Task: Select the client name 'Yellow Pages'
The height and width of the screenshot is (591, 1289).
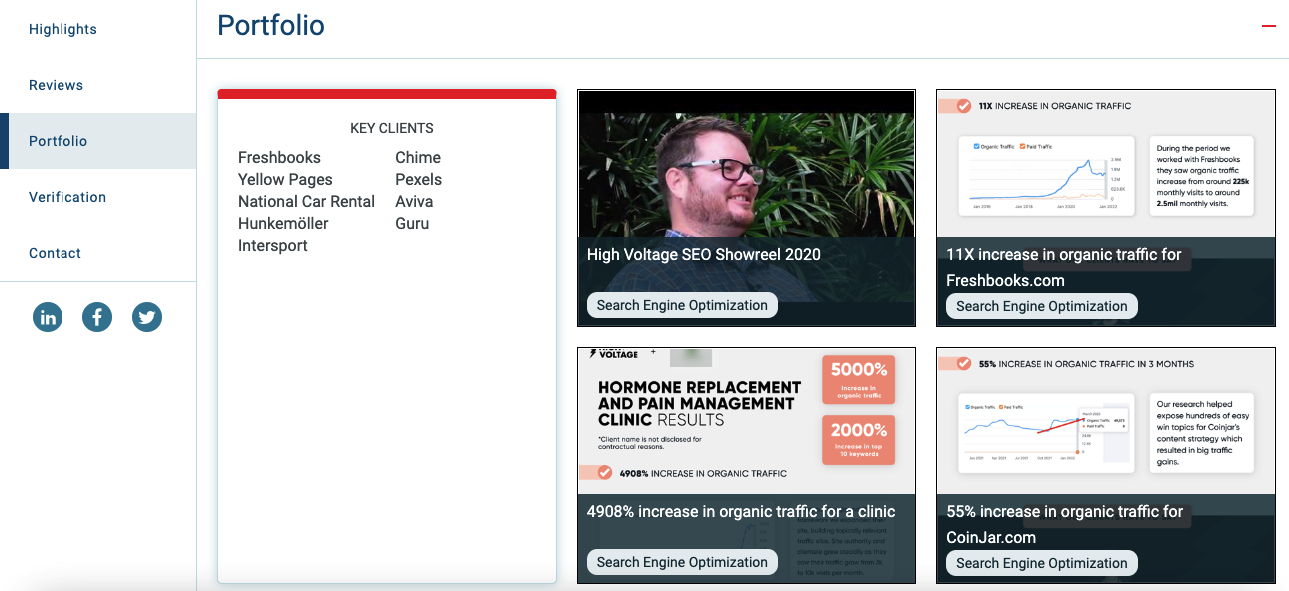Action: point(285,179)
